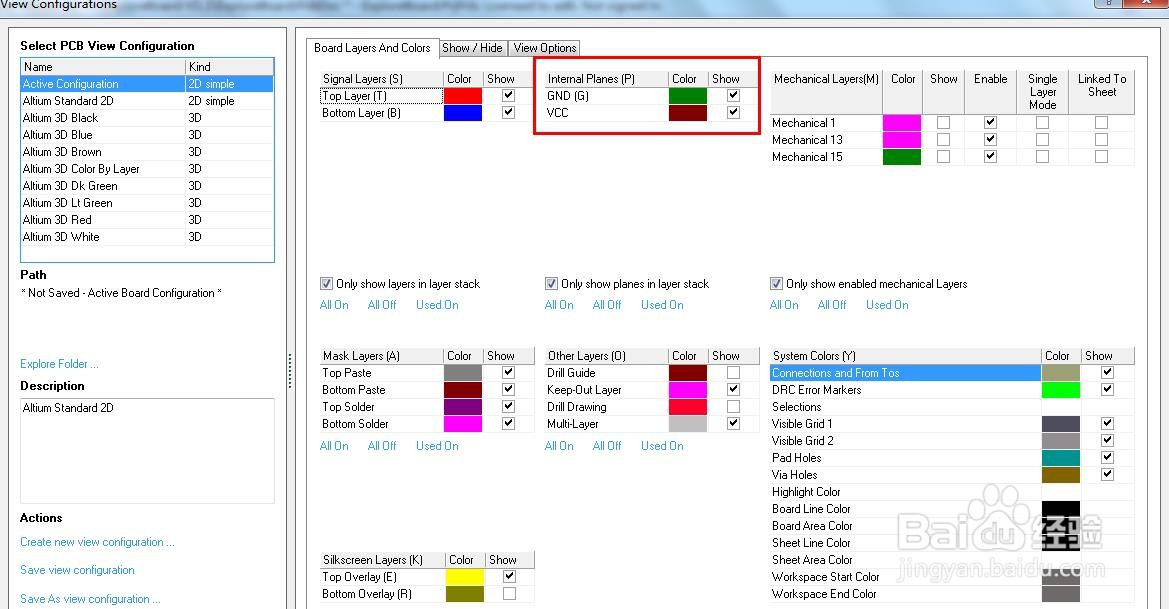Image resolution: width=1169 pixels, height=609 pixels.
Task: Select Altium 3D Color By Layer configuration
Action: coord(148,169)
